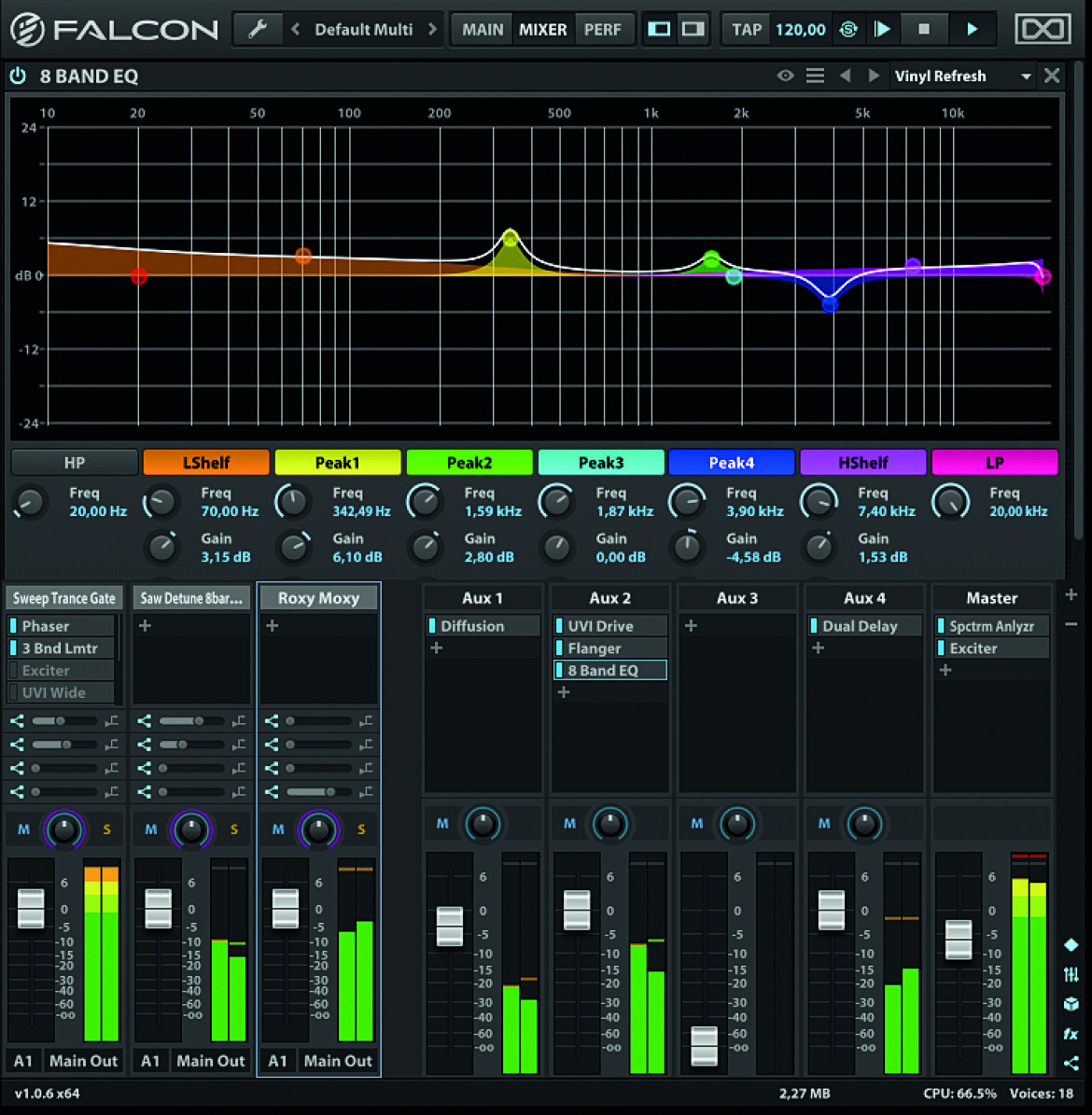Start playback with the play button
This screenshot has height=1115, width=1092.
coord(972,29)
